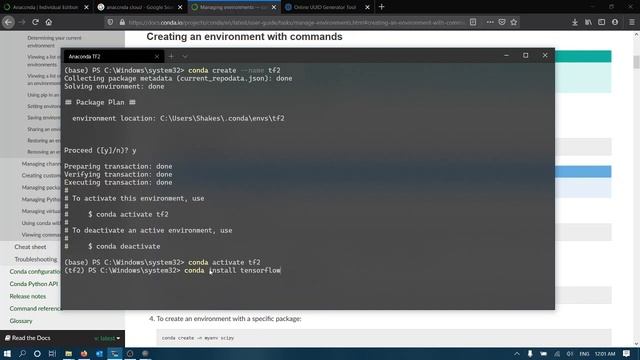Image resolution: width=640 pixels, height=360 pixels.
Task: Open volume control in system tray
Action: click(569, 354)
